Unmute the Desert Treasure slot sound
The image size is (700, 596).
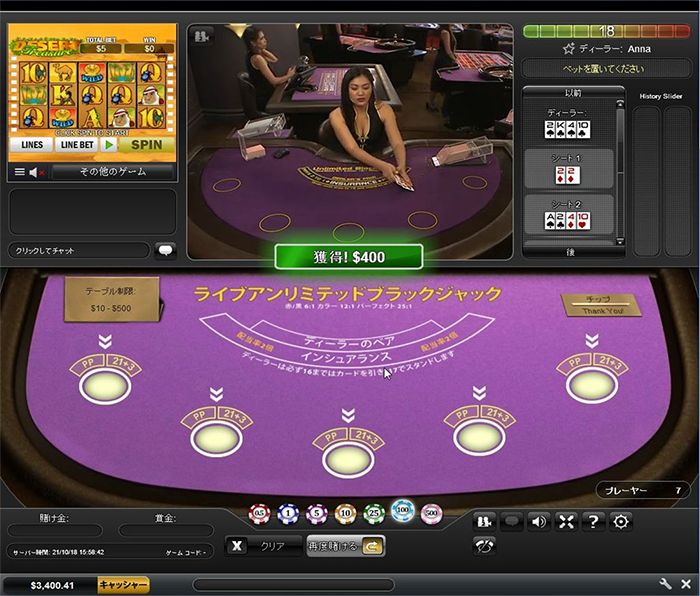coord(35,172)
